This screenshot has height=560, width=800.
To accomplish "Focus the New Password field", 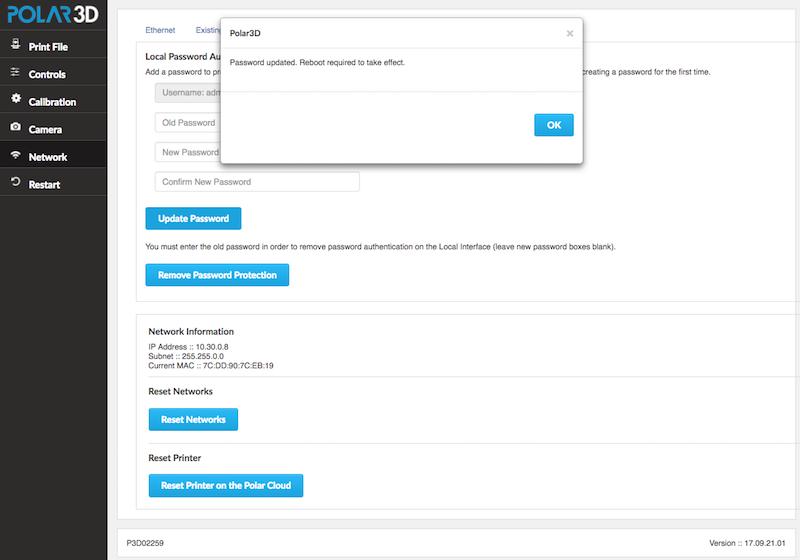I will [x=188, y=152].
